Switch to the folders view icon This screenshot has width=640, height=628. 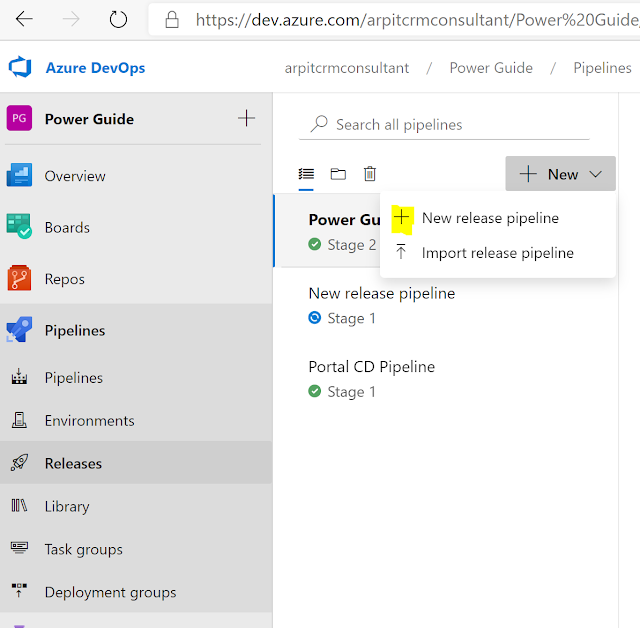(x=338, y=174)
